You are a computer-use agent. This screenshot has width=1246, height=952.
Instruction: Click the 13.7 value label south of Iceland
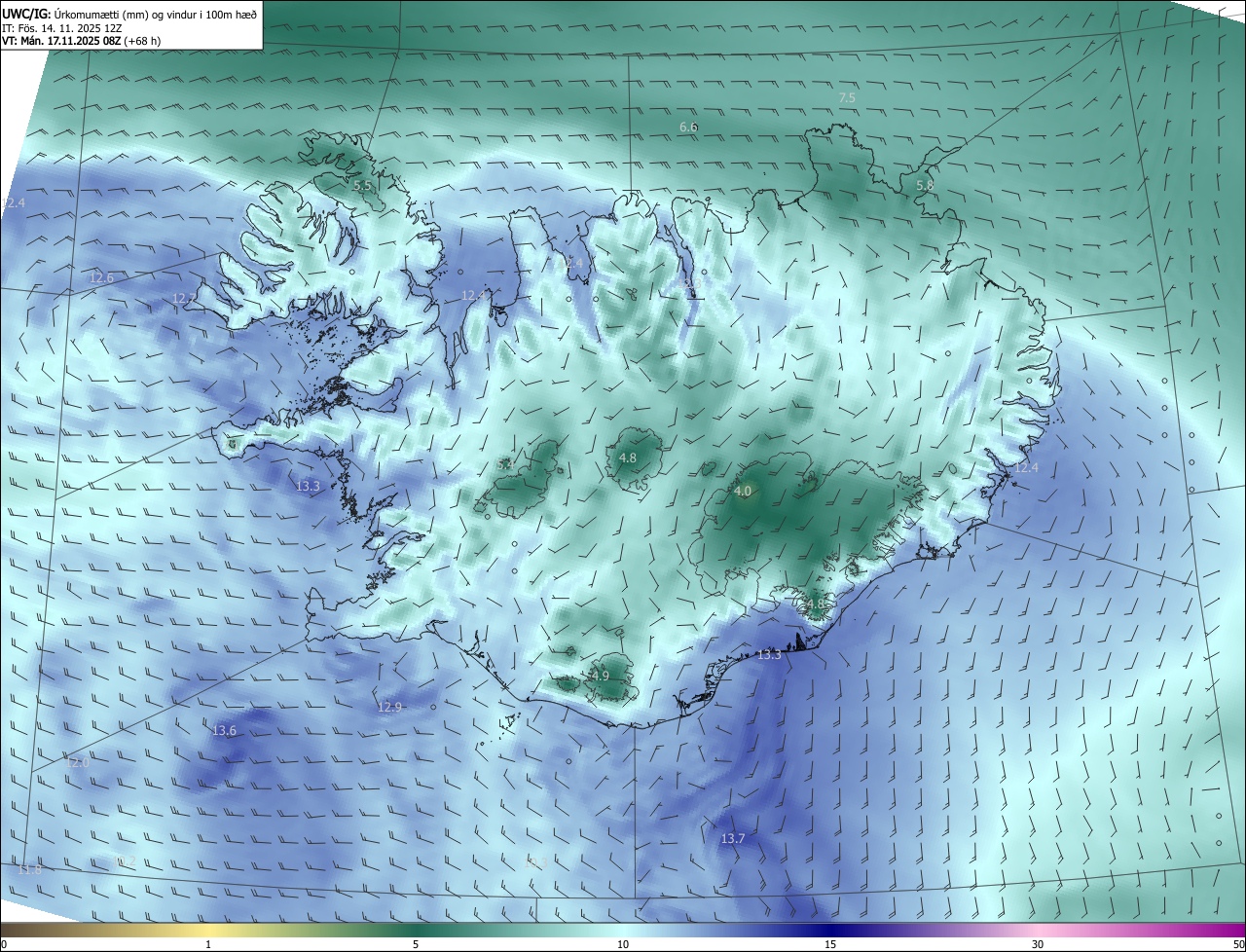click(732, 838)
